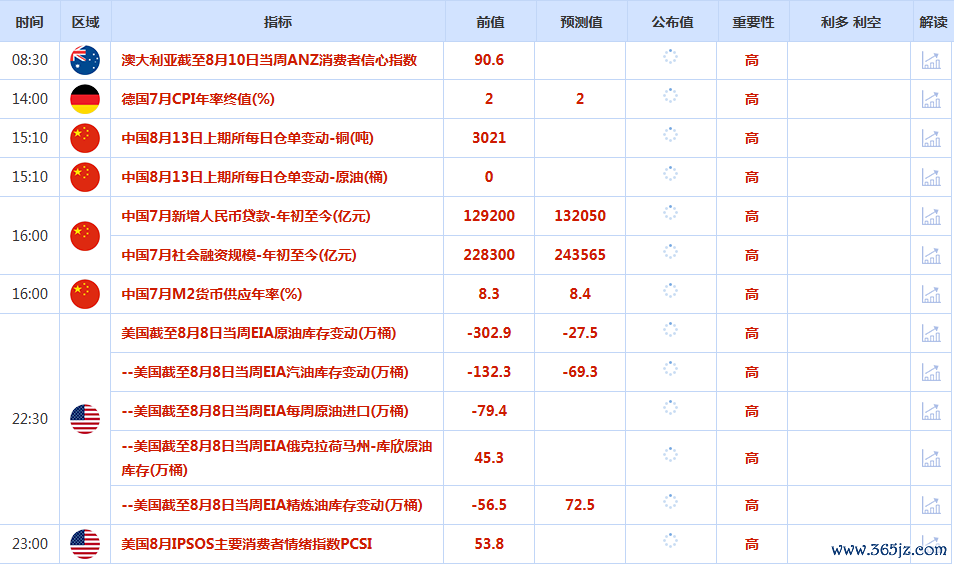Open analysis chart for 上期所仓单变动-铜 row
Screen dimensions: 954x565
pyautogui.click(x=931, y=138)
